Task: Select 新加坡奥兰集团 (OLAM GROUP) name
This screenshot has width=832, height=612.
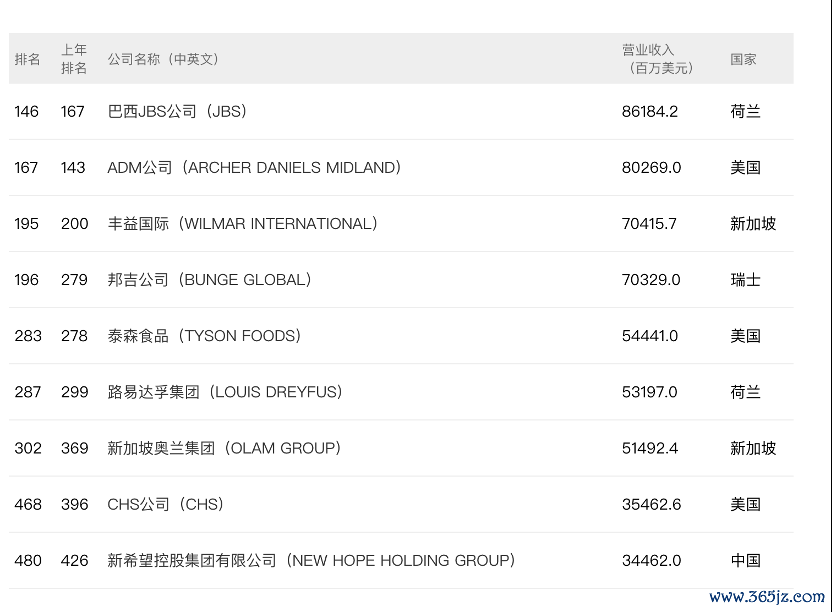Action: click(224, 448)
